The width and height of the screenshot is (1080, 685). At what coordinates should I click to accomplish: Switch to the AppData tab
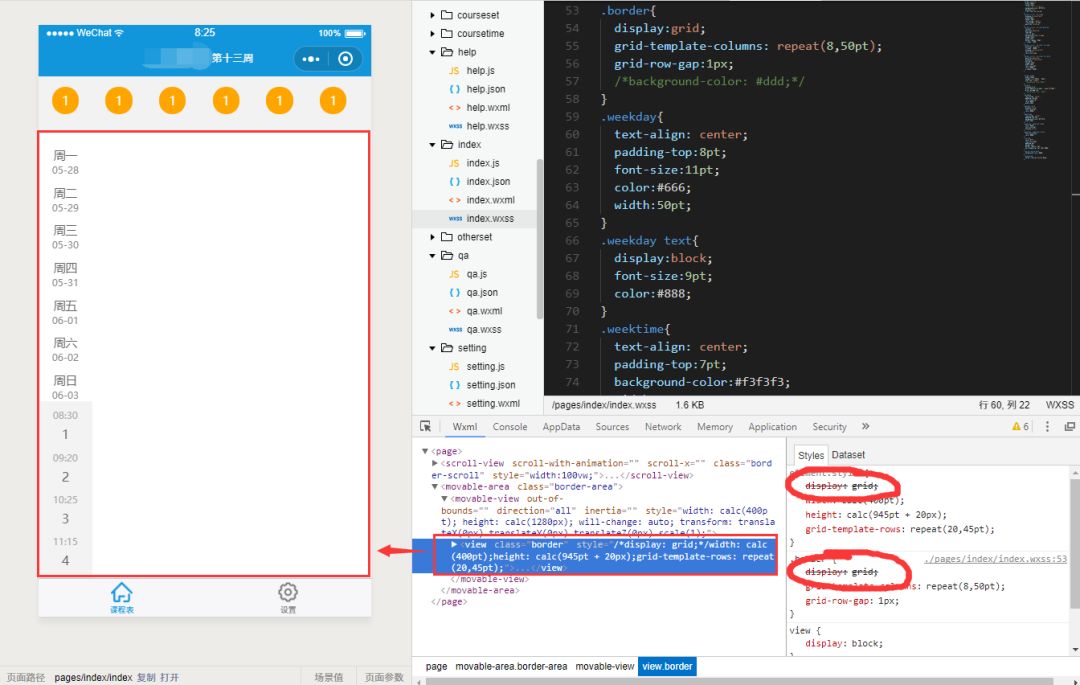[561, 427]
